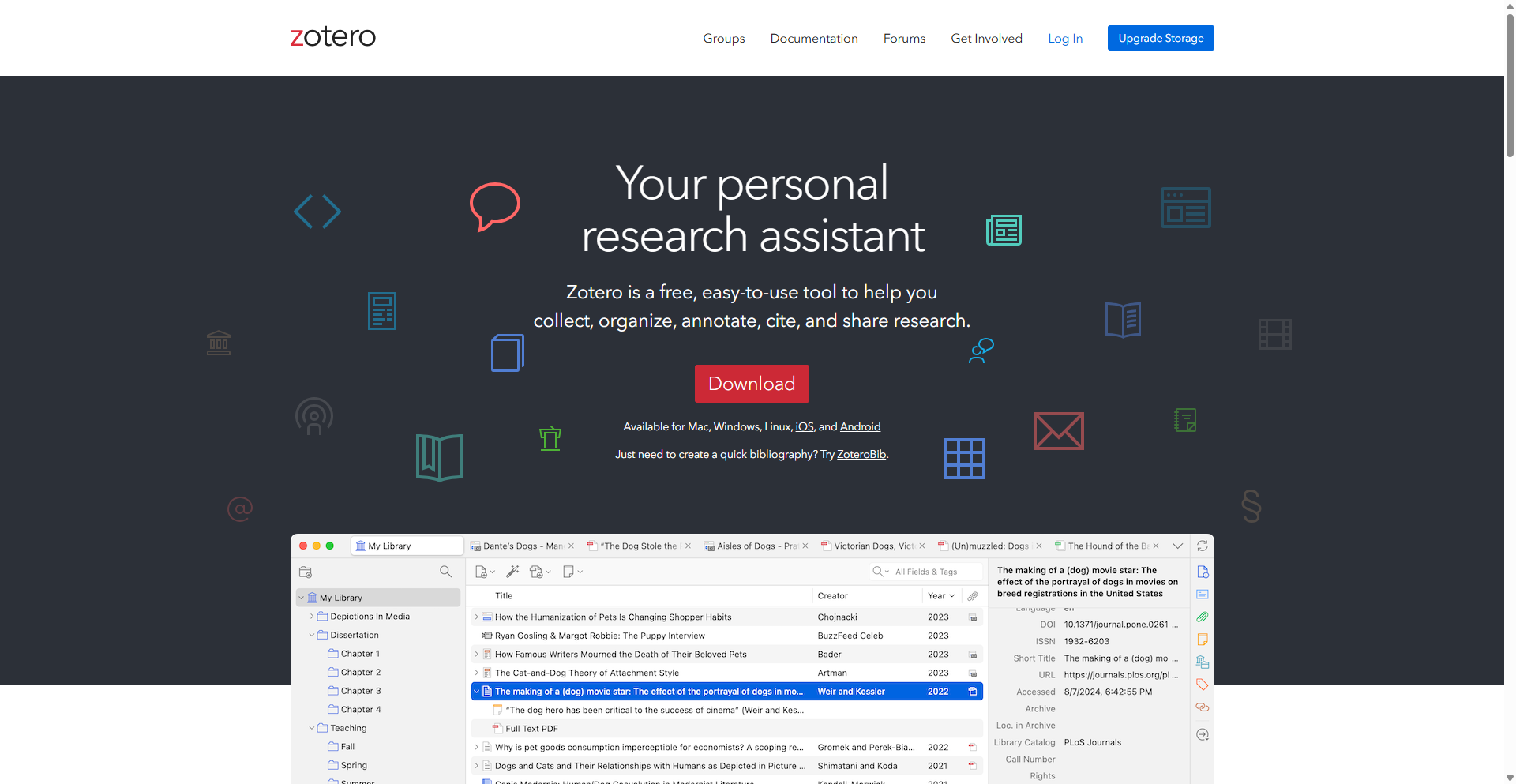Select The Cat-and-Dog Theory of Attachment Style
Image resolution: width=1516 pixels, height=784 pixels.
[x=727, y=673]
